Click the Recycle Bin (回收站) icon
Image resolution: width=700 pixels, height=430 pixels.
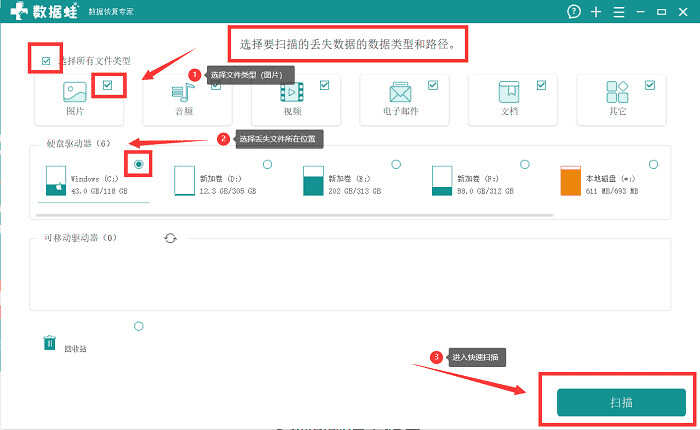[50, 343]
